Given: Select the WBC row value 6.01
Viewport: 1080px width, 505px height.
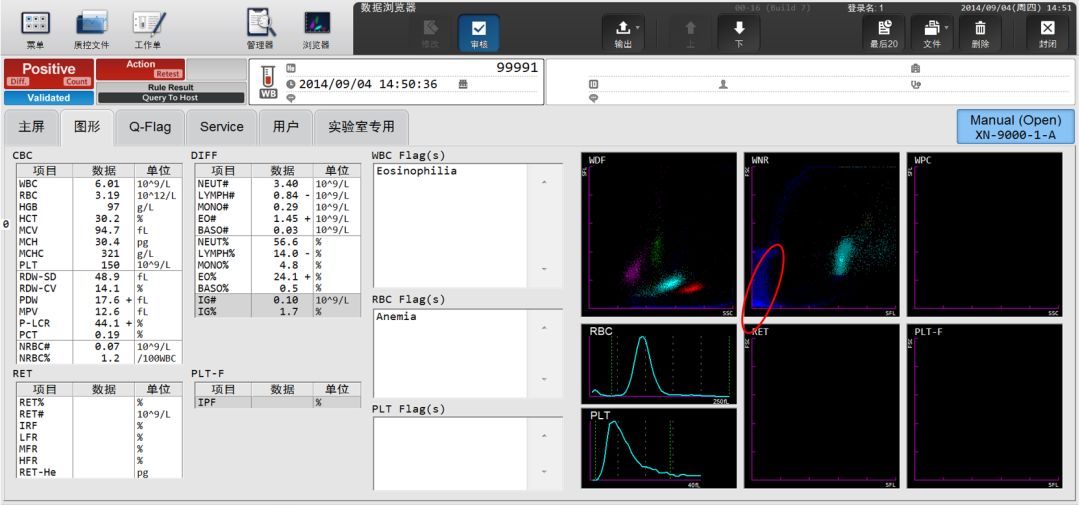Looking at the screenshot, I should tap(107, 184).
